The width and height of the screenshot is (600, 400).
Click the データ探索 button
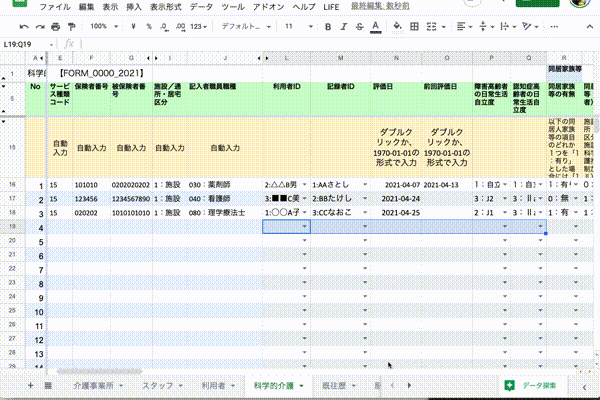pyautogui.click(x=539, y=385)
